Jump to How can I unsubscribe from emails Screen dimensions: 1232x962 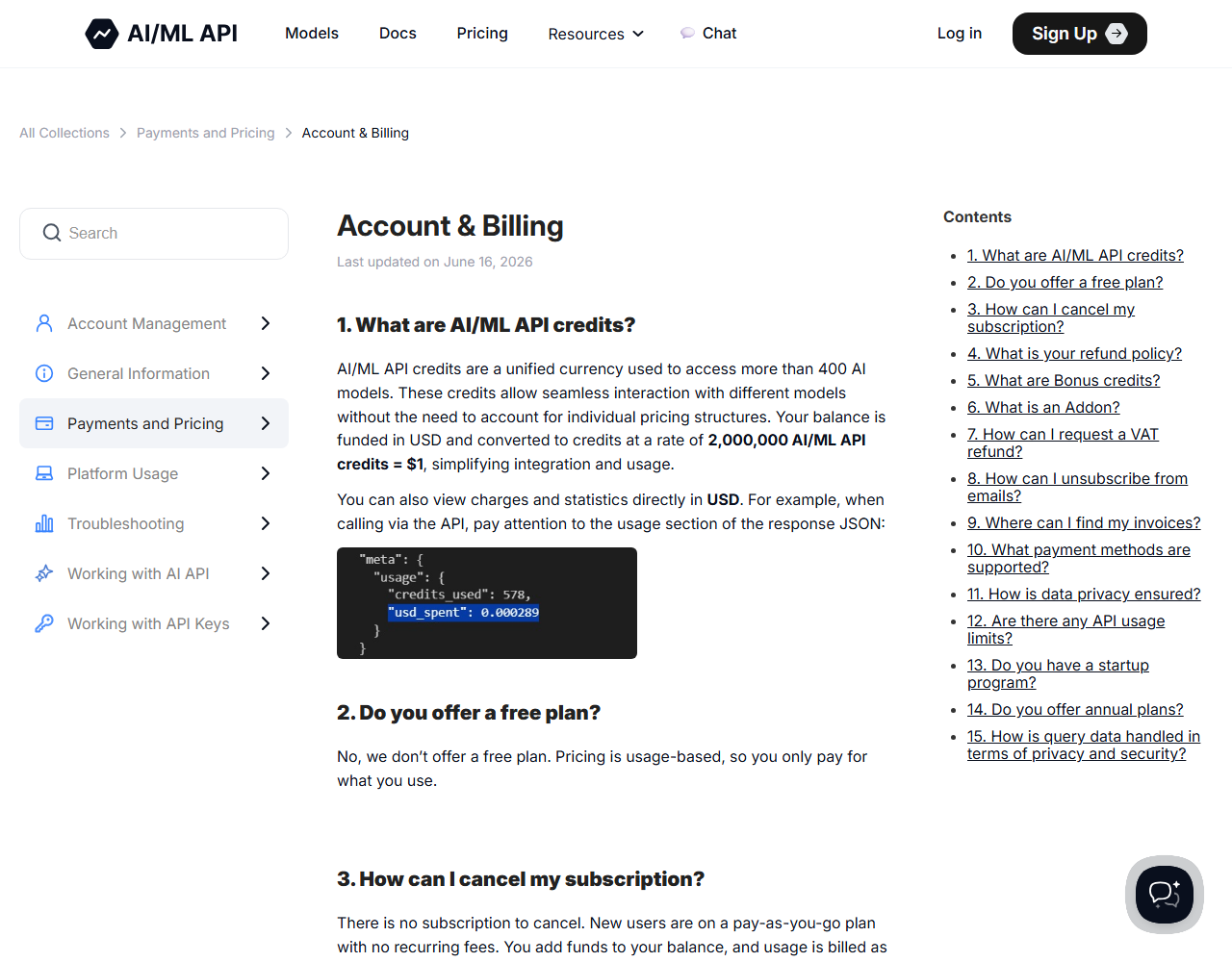tap(1077, 487)
